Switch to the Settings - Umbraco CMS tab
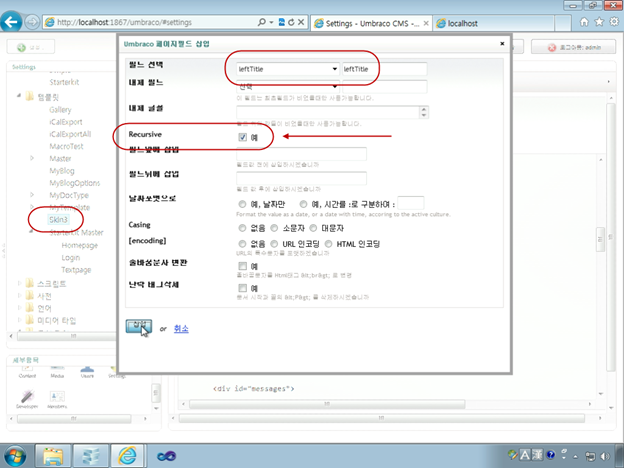624x468 pixels. (371, 23)
